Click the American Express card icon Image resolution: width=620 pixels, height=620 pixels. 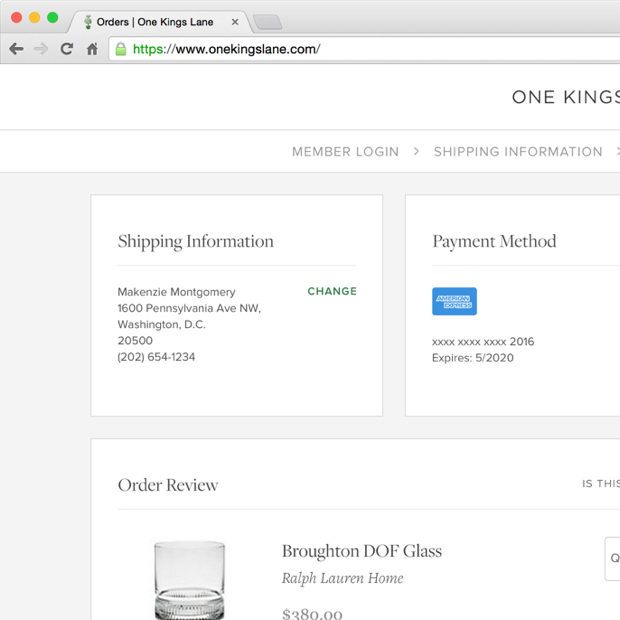(x=454, y=301)
